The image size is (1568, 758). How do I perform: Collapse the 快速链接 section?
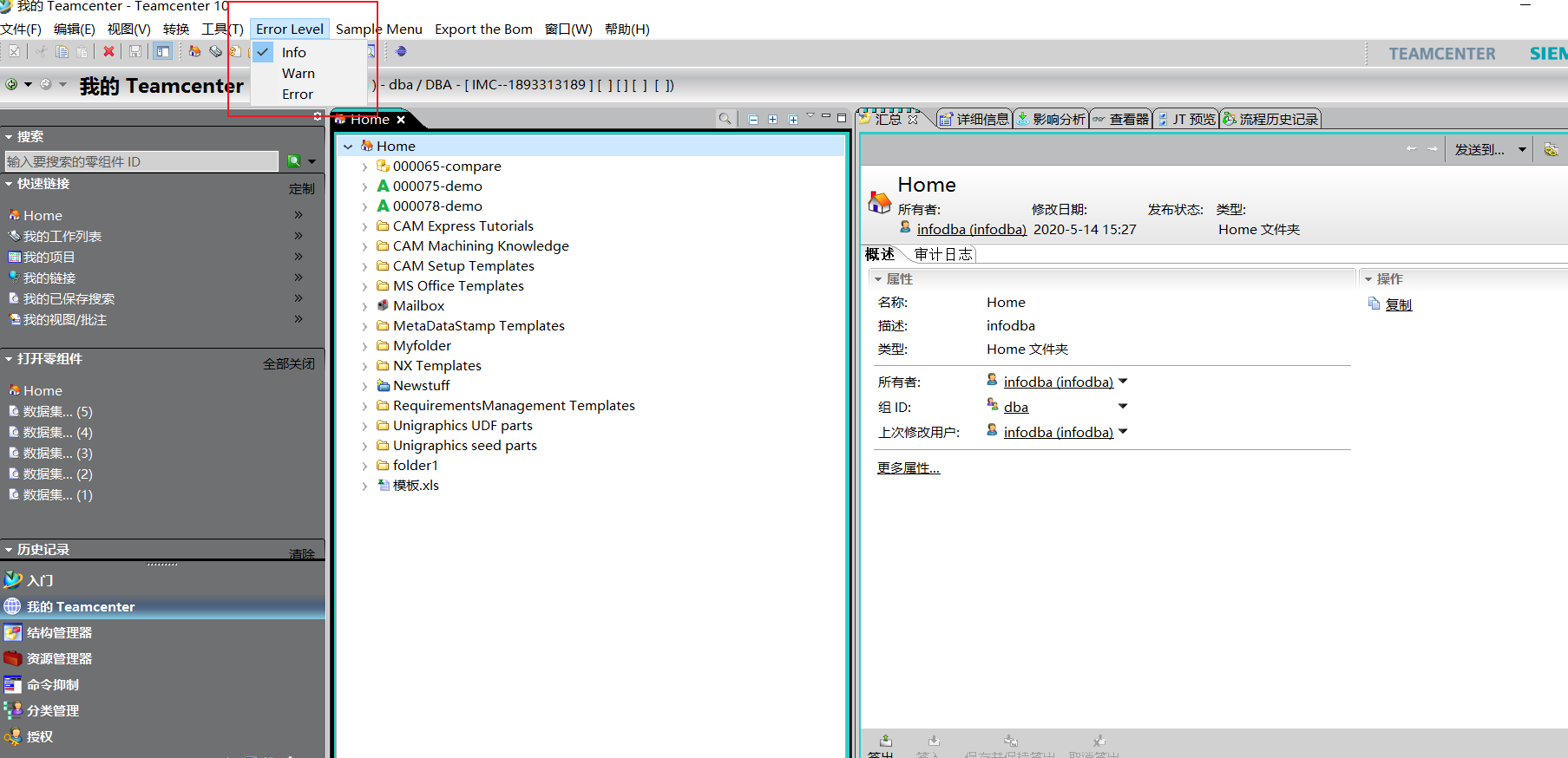coord(9,184)
